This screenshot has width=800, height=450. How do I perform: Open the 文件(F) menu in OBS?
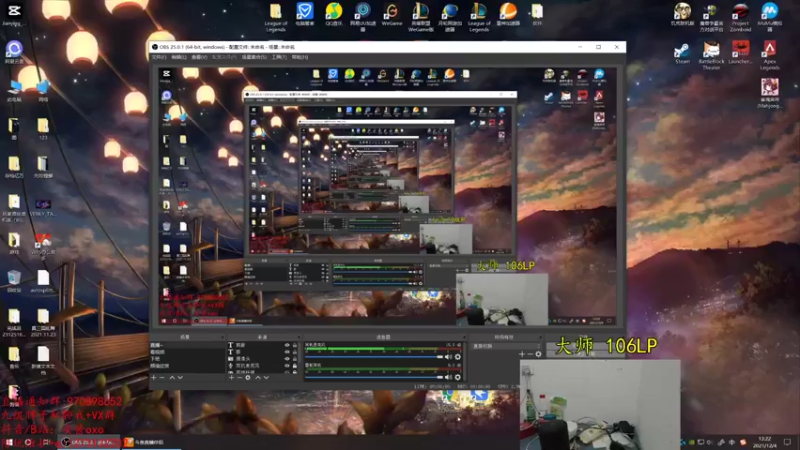point(159,57)
